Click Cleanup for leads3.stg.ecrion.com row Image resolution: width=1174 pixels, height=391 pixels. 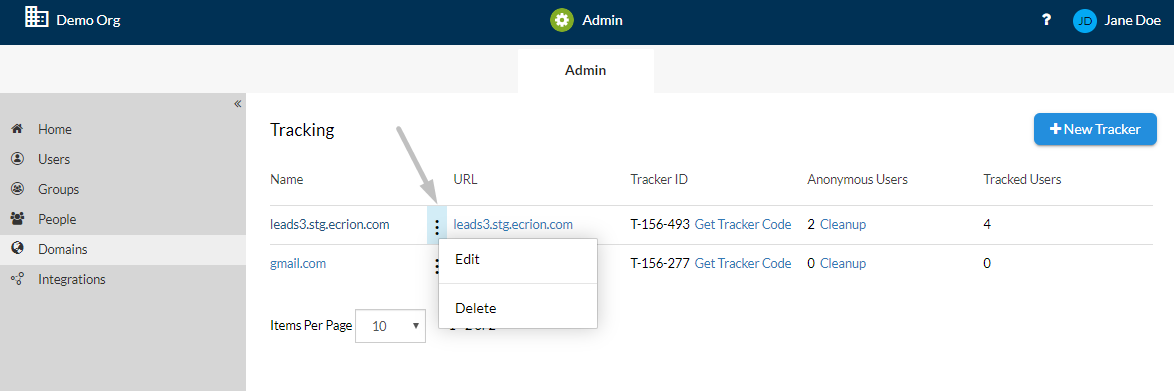pyautogui.click(x=843, y=224)
